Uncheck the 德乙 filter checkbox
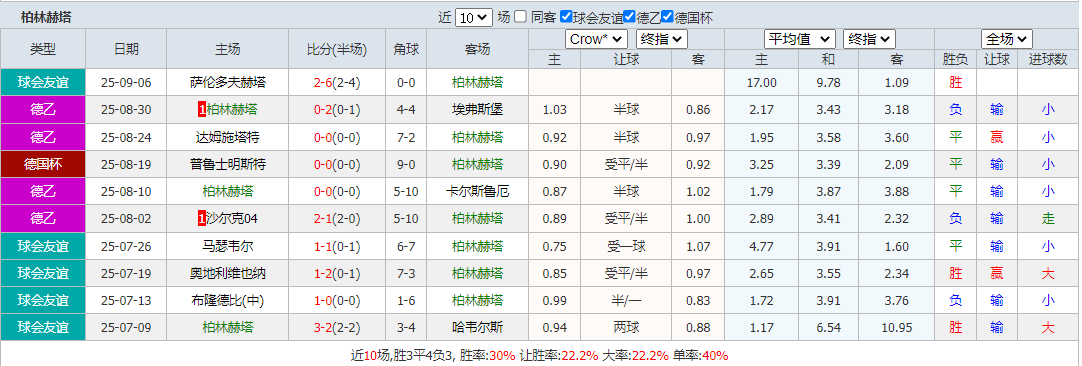This screenshot has width=1082, height=366. [629, 17]
